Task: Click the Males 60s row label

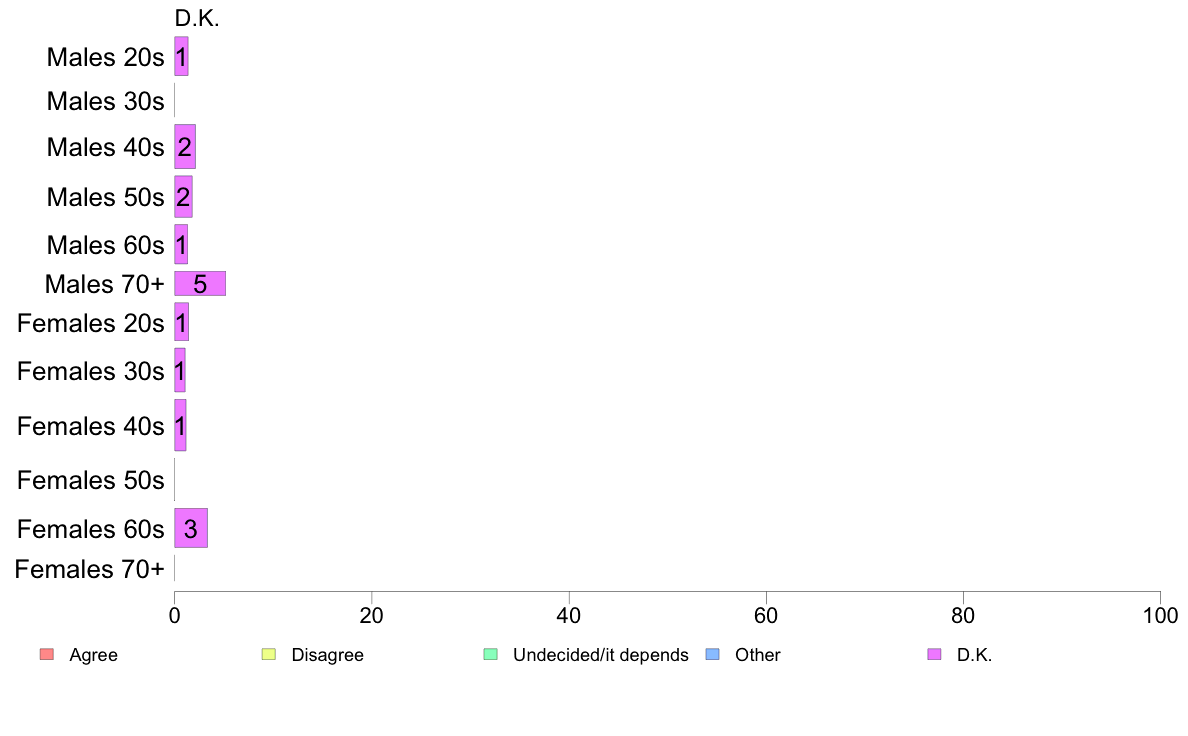Action: click(105, 245)
